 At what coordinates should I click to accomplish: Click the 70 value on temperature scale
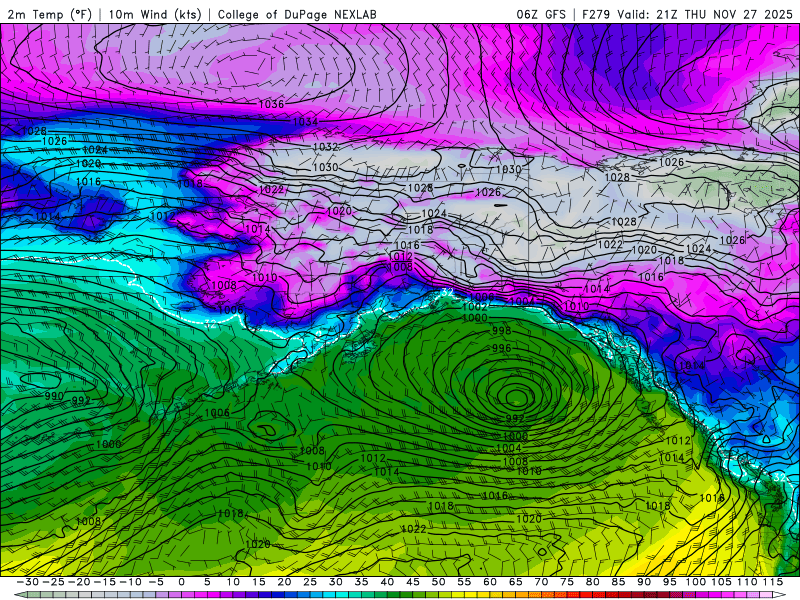541,582
